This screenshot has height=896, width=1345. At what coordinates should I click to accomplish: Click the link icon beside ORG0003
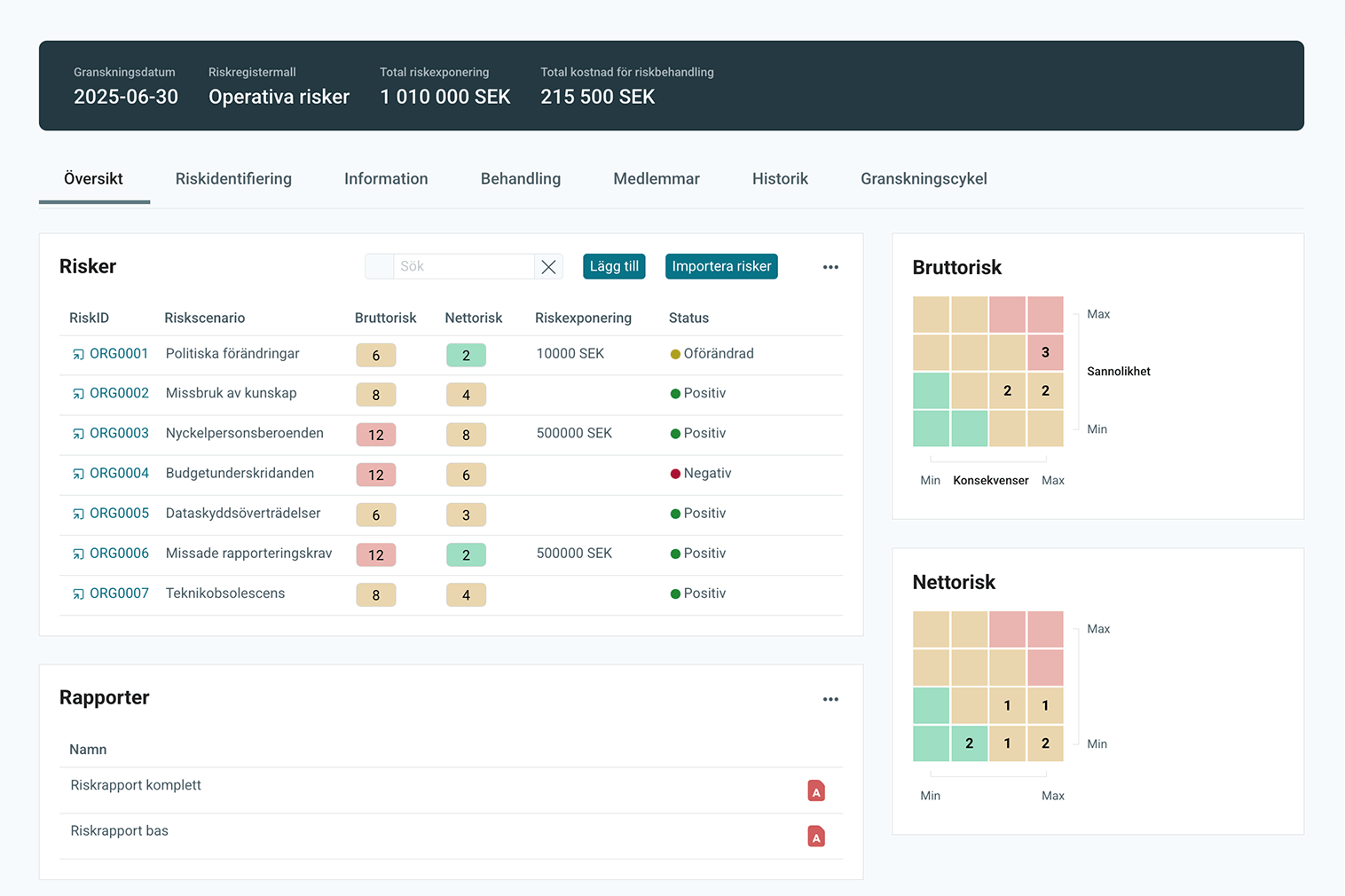point(78,435)
